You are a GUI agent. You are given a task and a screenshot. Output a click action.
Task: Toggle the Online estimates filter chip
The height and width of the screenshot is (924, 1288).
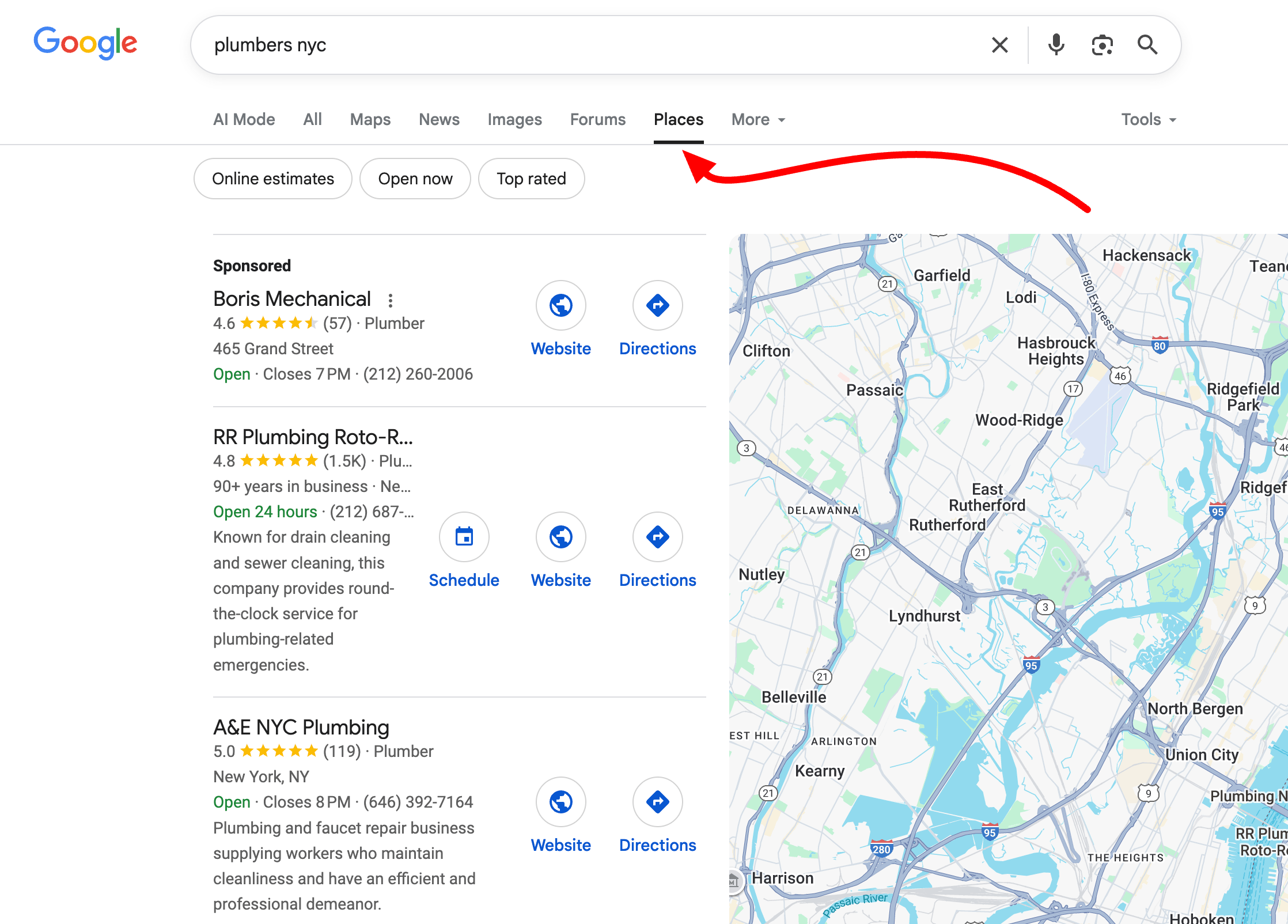(x=272, y=179)
